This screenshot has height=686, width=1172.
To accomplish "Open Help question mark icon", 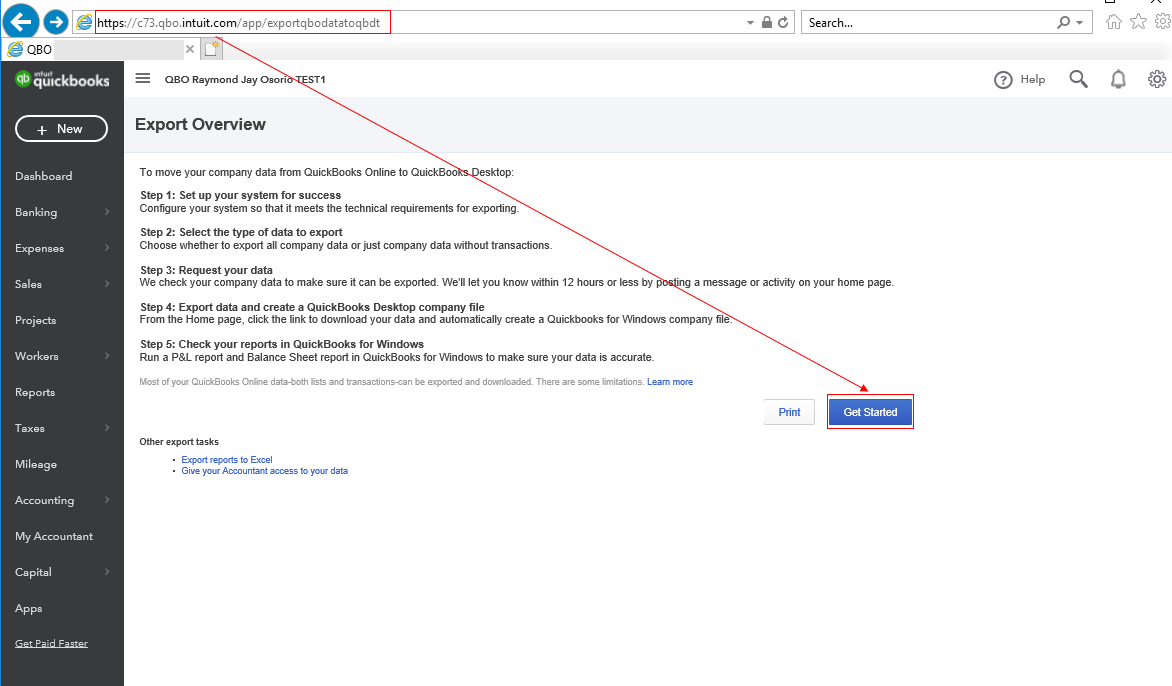I will (x=1003, y=79).
